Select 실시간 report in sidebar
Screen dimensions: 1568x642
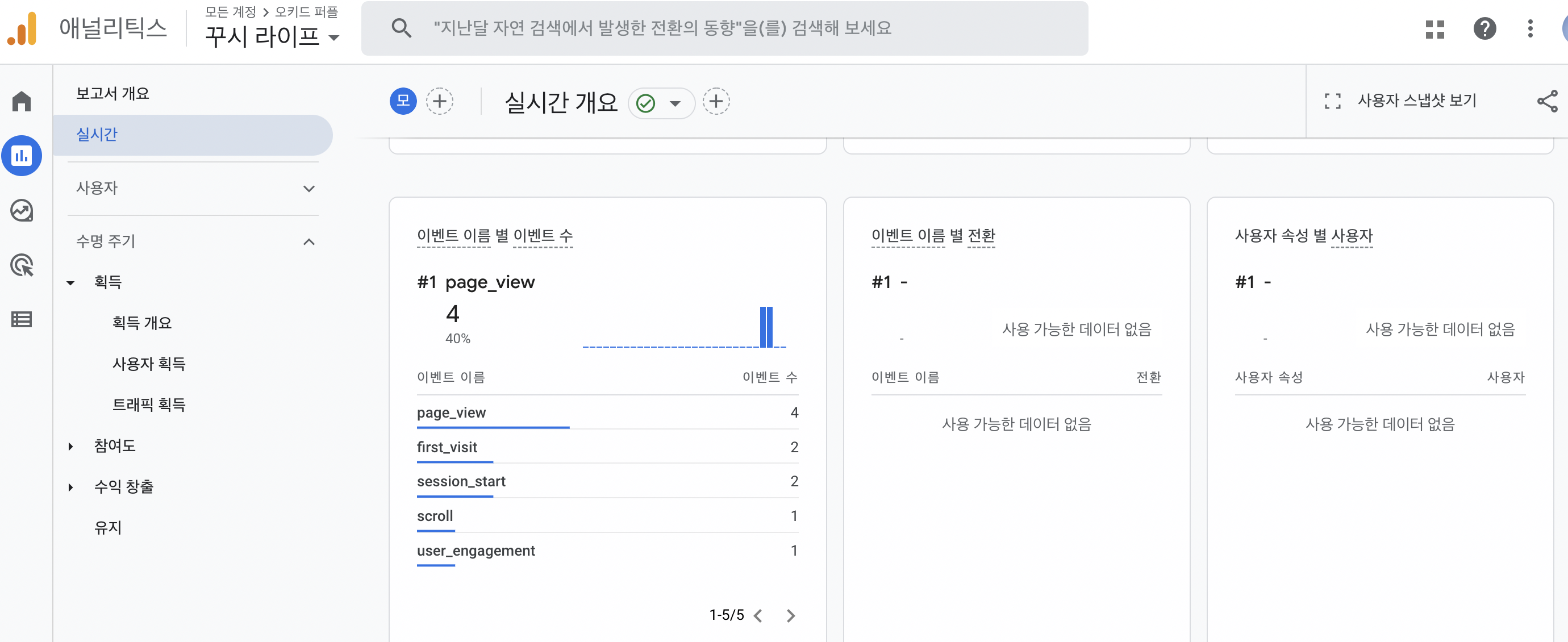pyautogui.click(x=193, y=135)
